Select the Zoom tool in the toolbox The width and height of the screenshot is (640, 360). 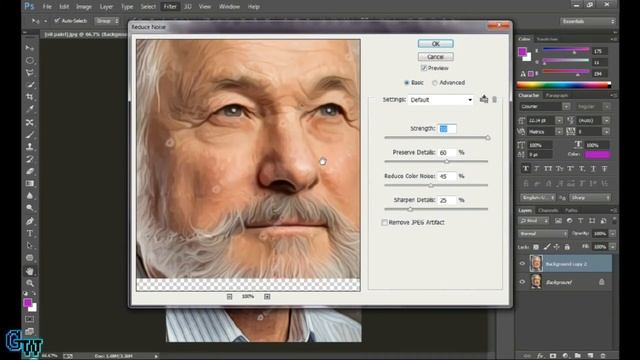pyautogui.click(x=29, y=283)
